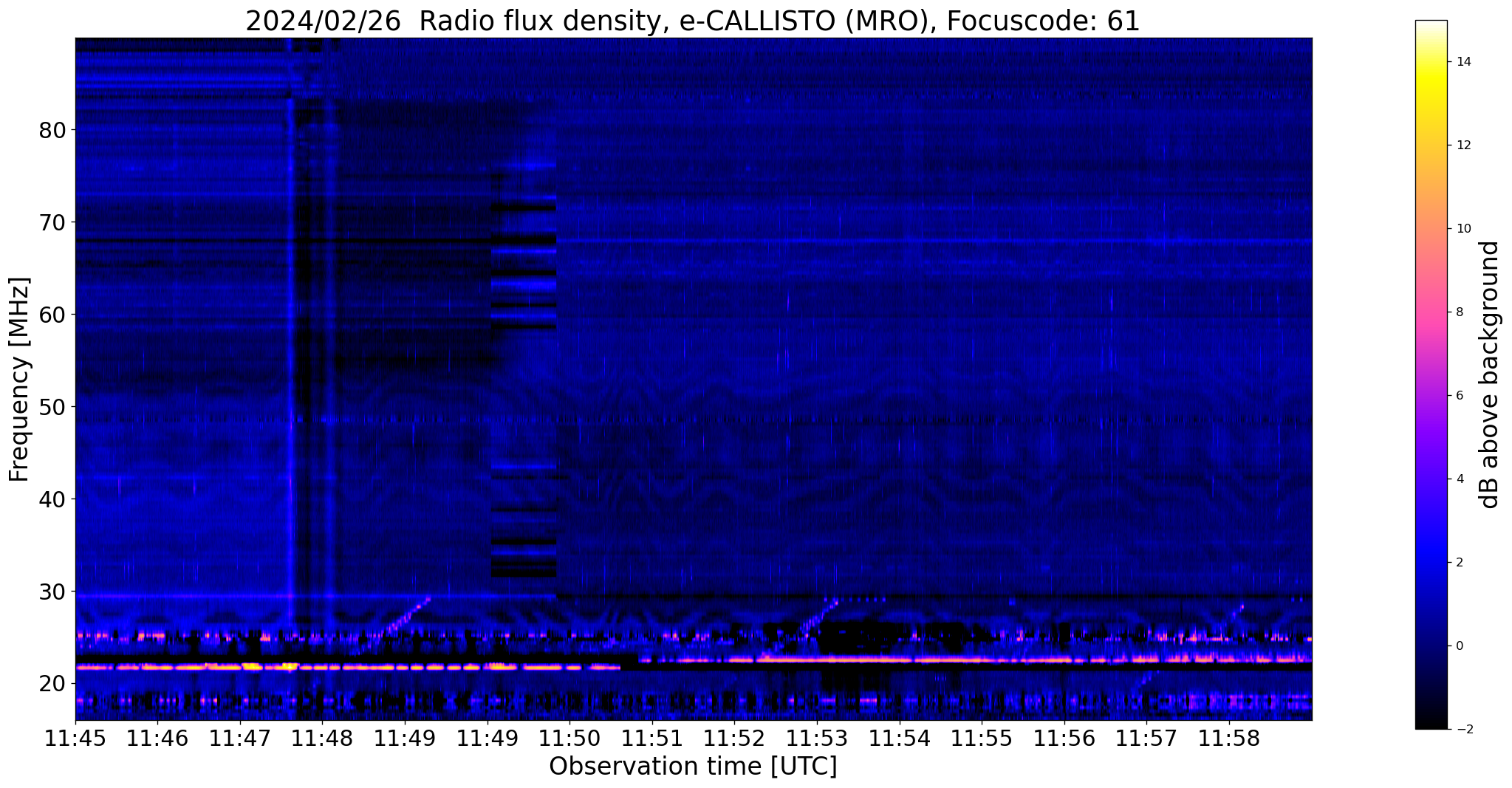Viewport: 1512px width, 788px height.
Task: Click the bright yellow emission band near 22 MHz
Action: coord(347,667)
